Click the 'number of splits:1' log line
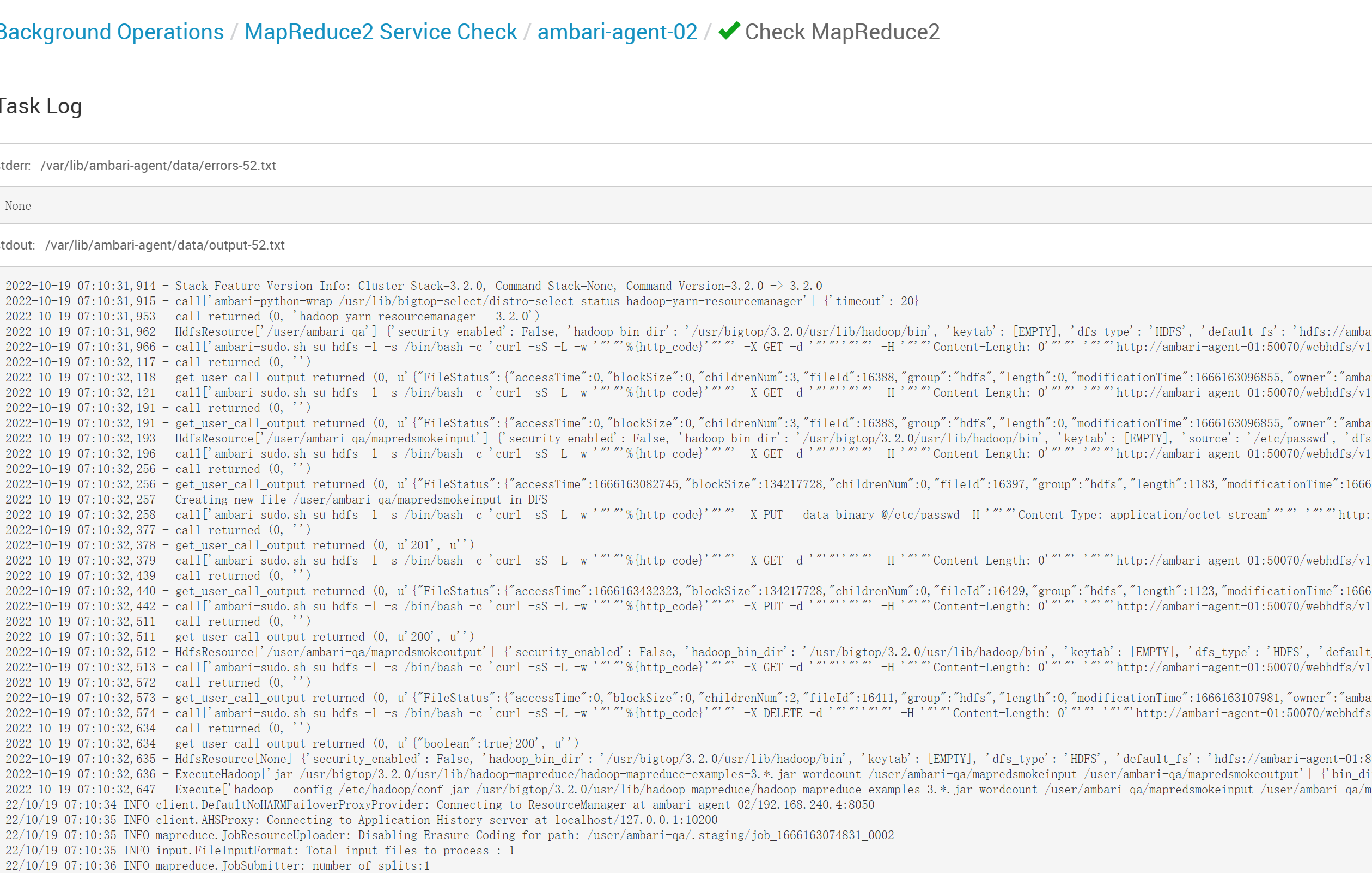Viewport: 1372px width, 873px height. 217,865
